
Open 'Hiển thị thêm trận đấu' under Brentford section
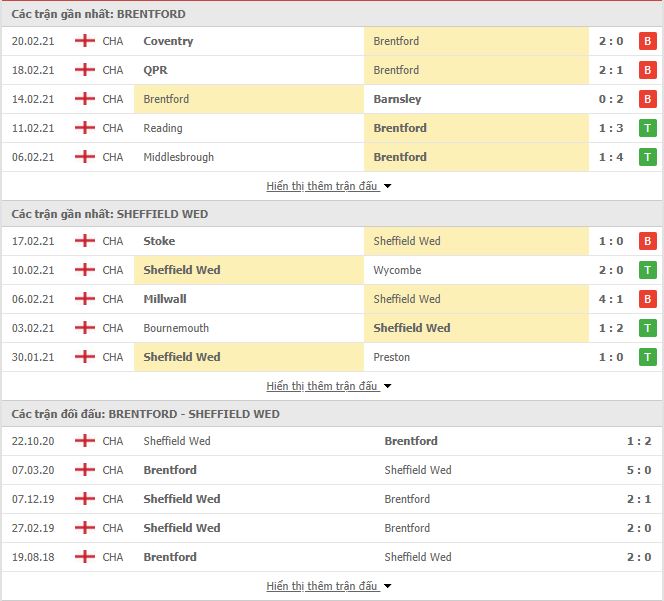(322, 186)
